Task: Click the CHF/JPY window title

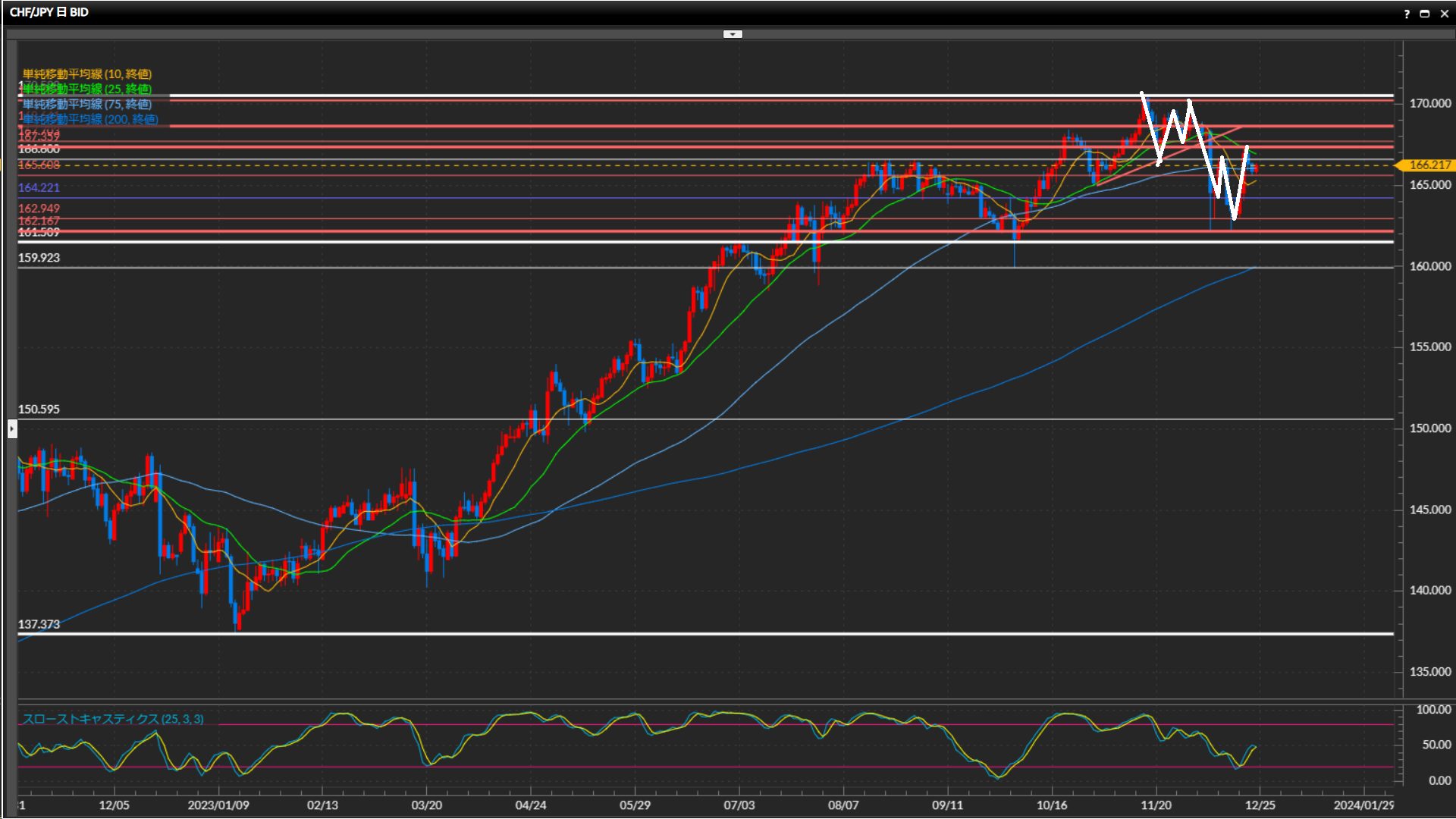Action: tap(49, 12)
